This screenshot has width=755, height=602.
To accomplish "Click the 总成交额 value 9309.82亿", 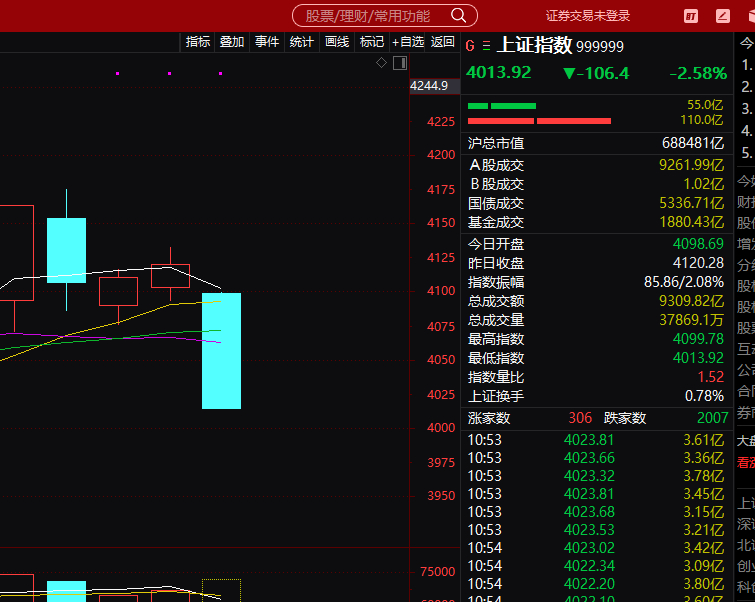I will 691,301.
